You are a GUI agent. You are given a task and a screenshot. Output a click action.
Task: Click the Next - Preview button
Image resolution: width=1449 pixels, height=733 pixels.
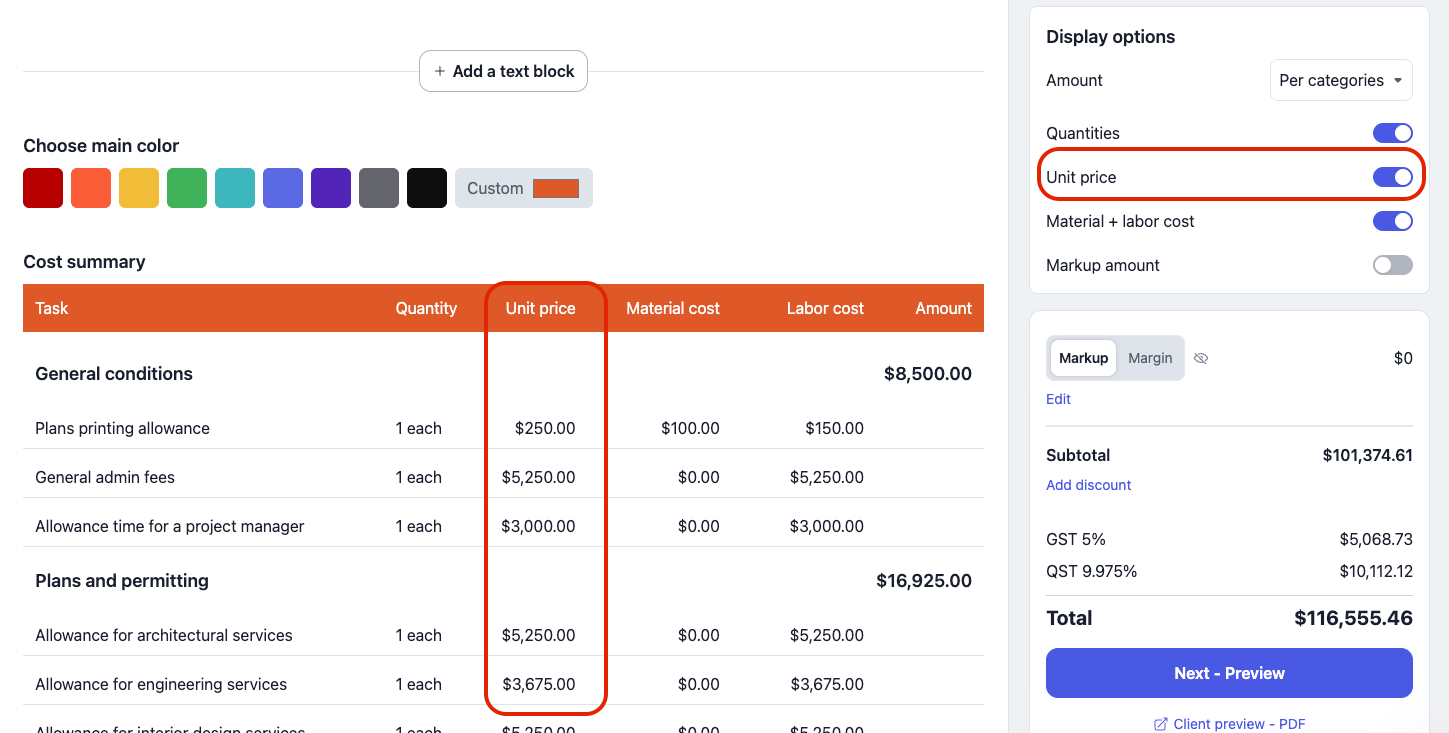coord(1229,673)
